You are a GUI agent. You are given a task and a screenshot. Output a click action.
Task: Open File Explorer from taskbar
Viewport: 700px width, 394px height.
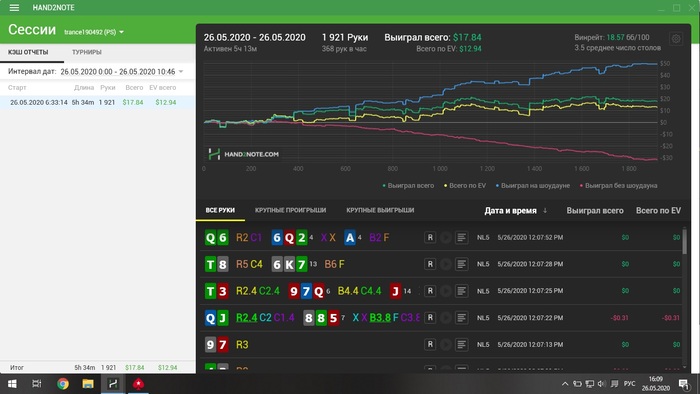point(88,384)
